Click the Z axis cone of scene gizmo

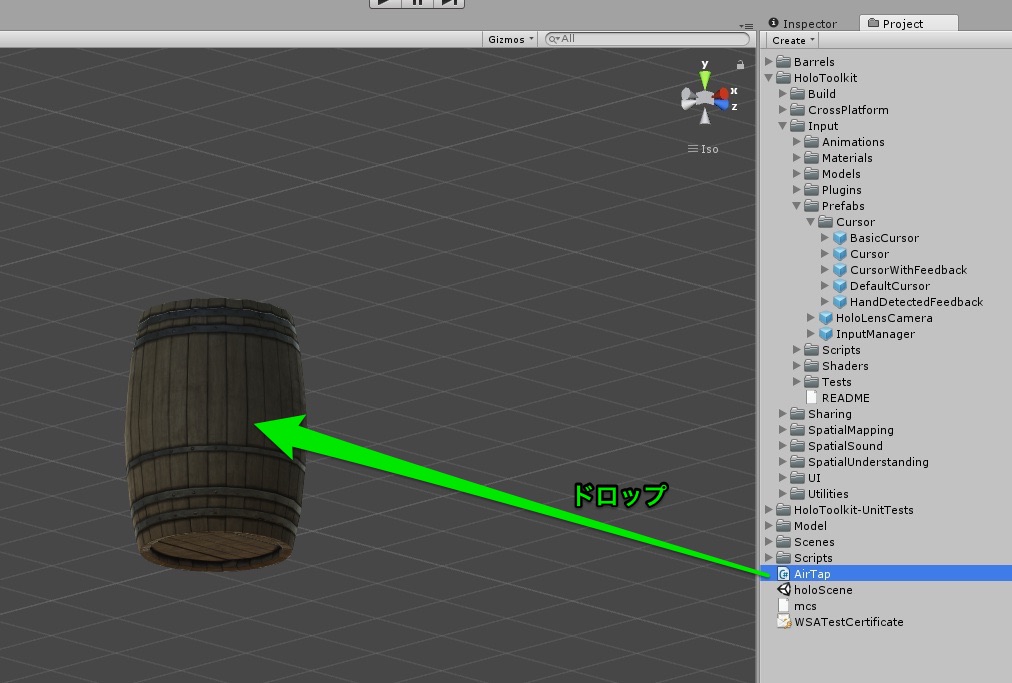coord(721,105)
